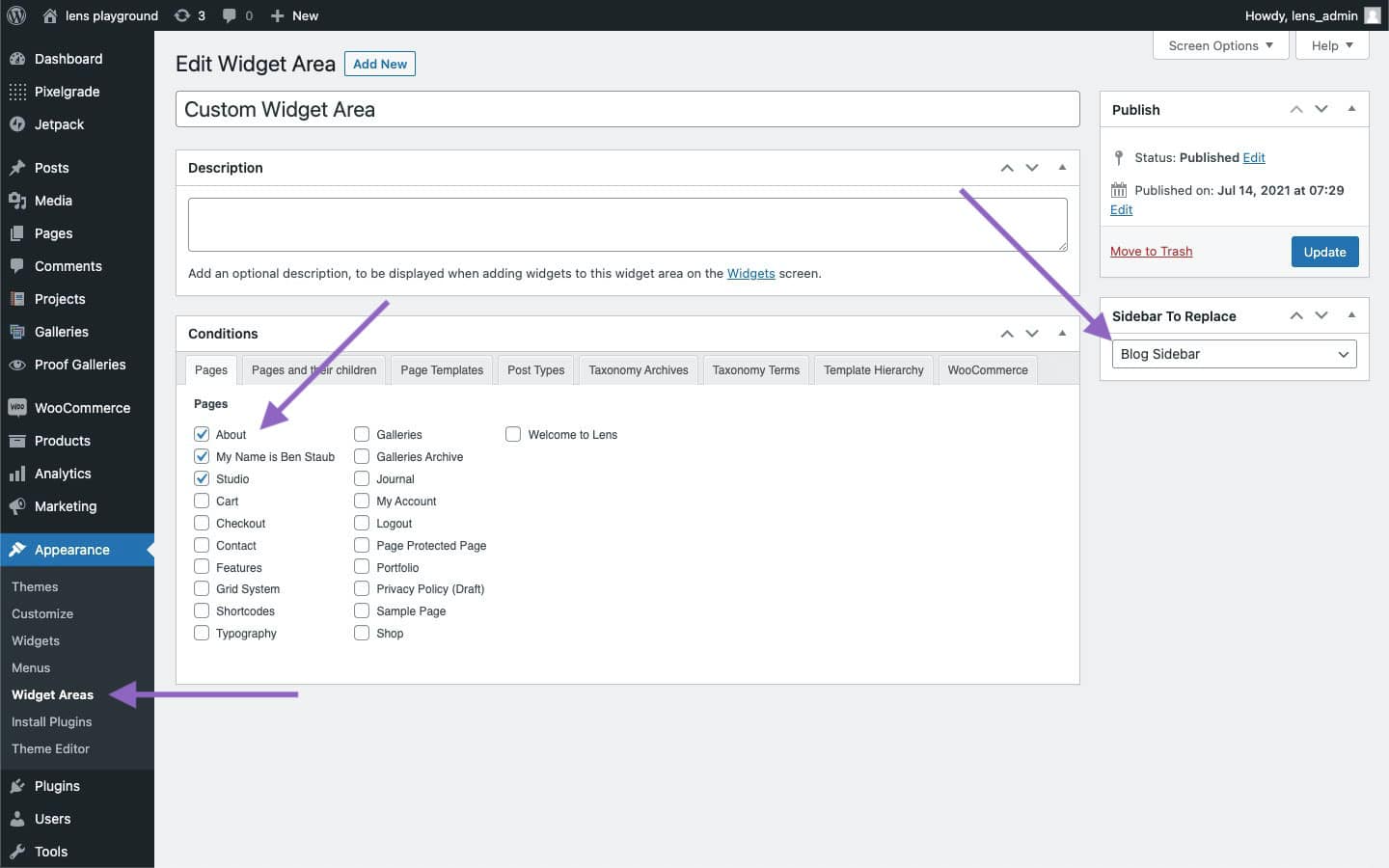Click the home icon beside lens playground

tap(50, 15)
